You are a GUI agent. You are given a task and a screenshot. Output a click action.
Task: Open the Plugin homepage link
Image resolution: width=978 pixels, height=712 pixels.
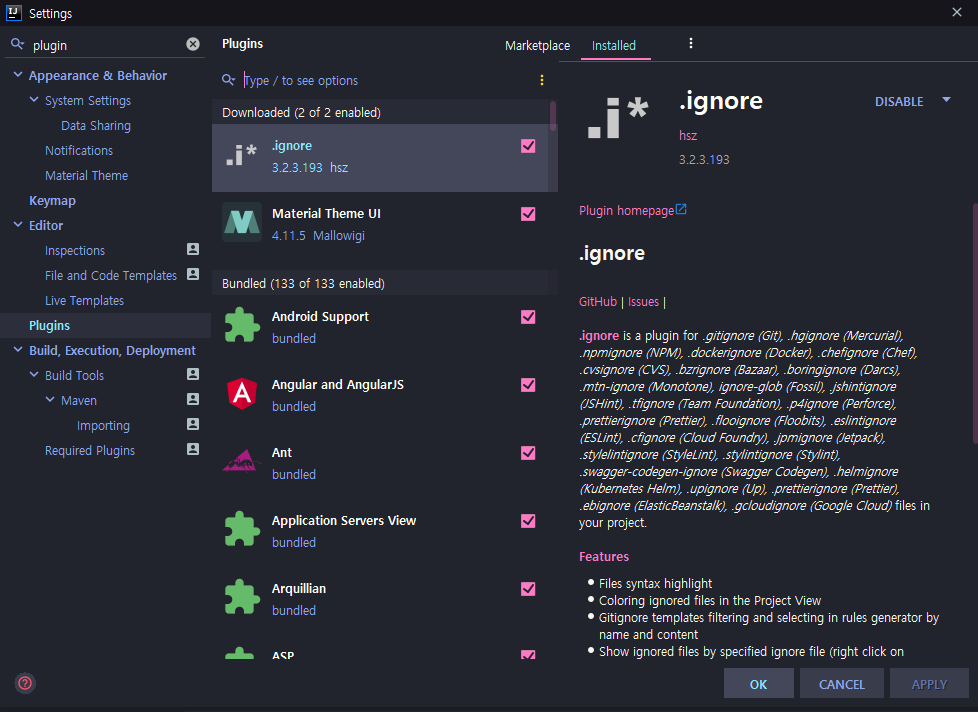pyautogui.click(x=626, y=211)
